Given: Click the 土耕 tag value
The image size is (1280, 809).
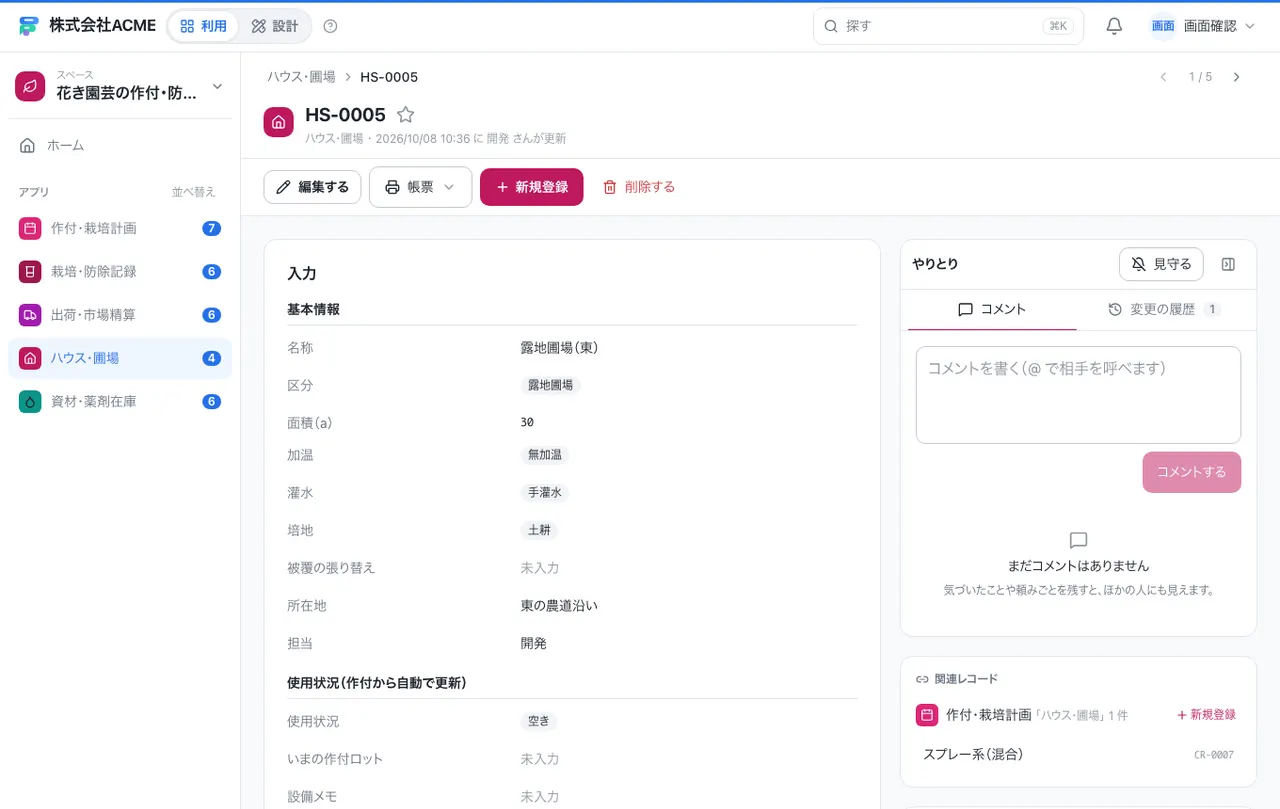Looking at the screenshot, I should (538, 530).
